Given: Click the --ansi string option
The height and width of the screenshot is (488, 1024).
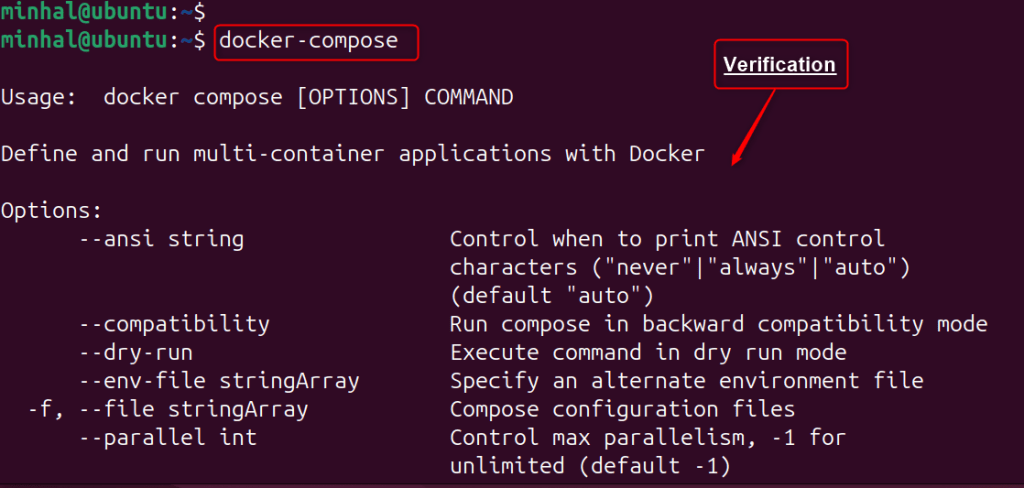Looking at the screenshot, I should (x=160, y=239).
